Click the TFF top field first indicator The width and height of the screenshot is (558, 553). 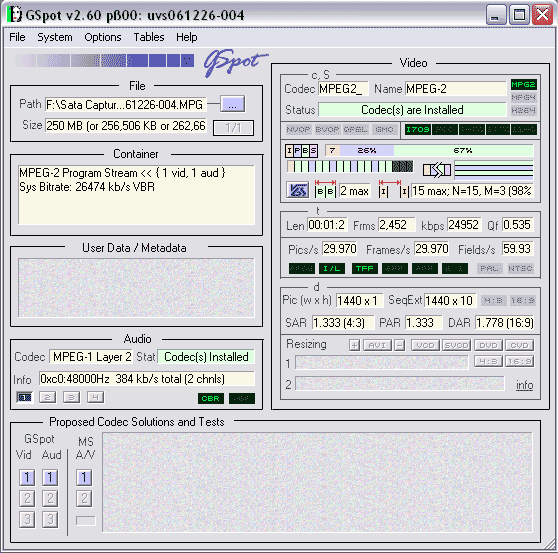pyautogui.click(x=364, y=268)
